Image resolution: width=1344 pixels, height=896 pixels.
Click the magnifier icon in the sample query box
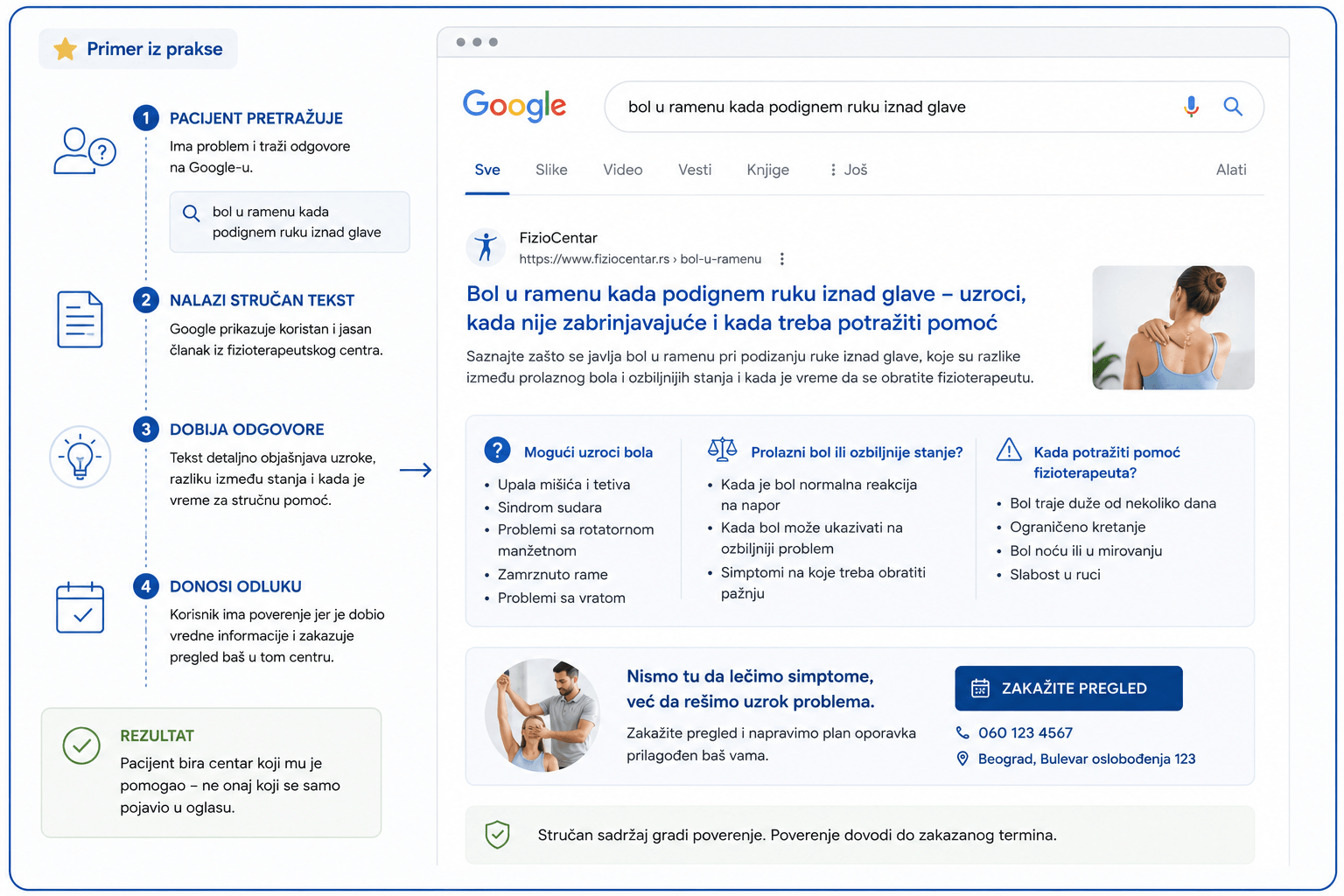pos(191,213)
